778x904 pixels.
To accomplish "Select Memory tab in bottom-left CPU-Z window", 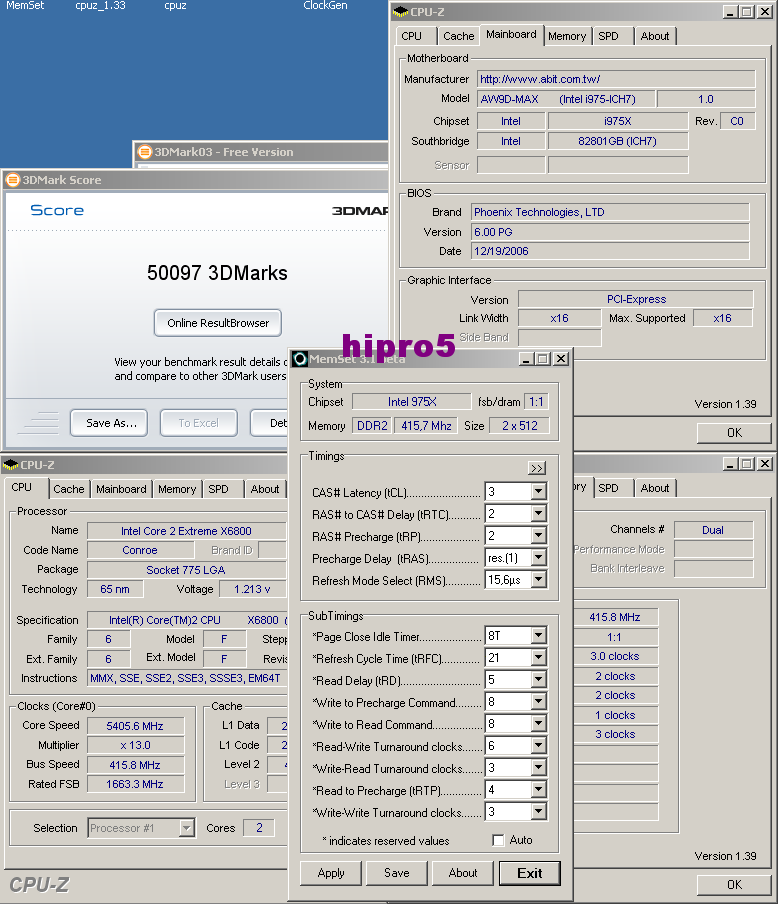I will coord(177,489).
